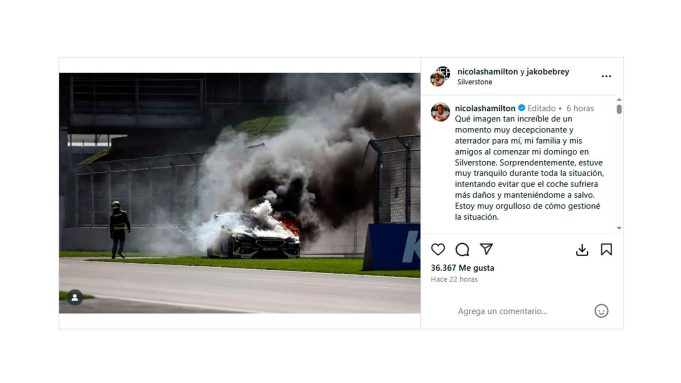Viewport: 681px width, 383px height.
Task: Like the post with the heart icon
Action: tap(438, 249)
